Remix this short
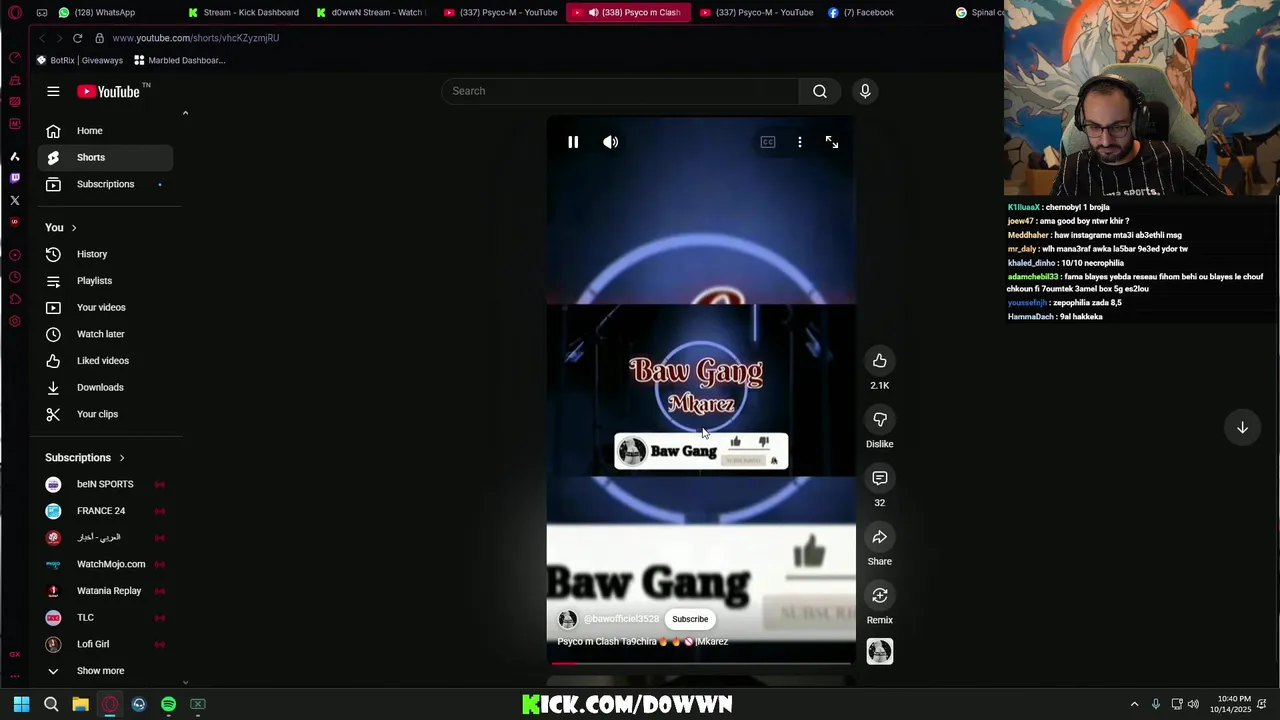 (880, 596)
